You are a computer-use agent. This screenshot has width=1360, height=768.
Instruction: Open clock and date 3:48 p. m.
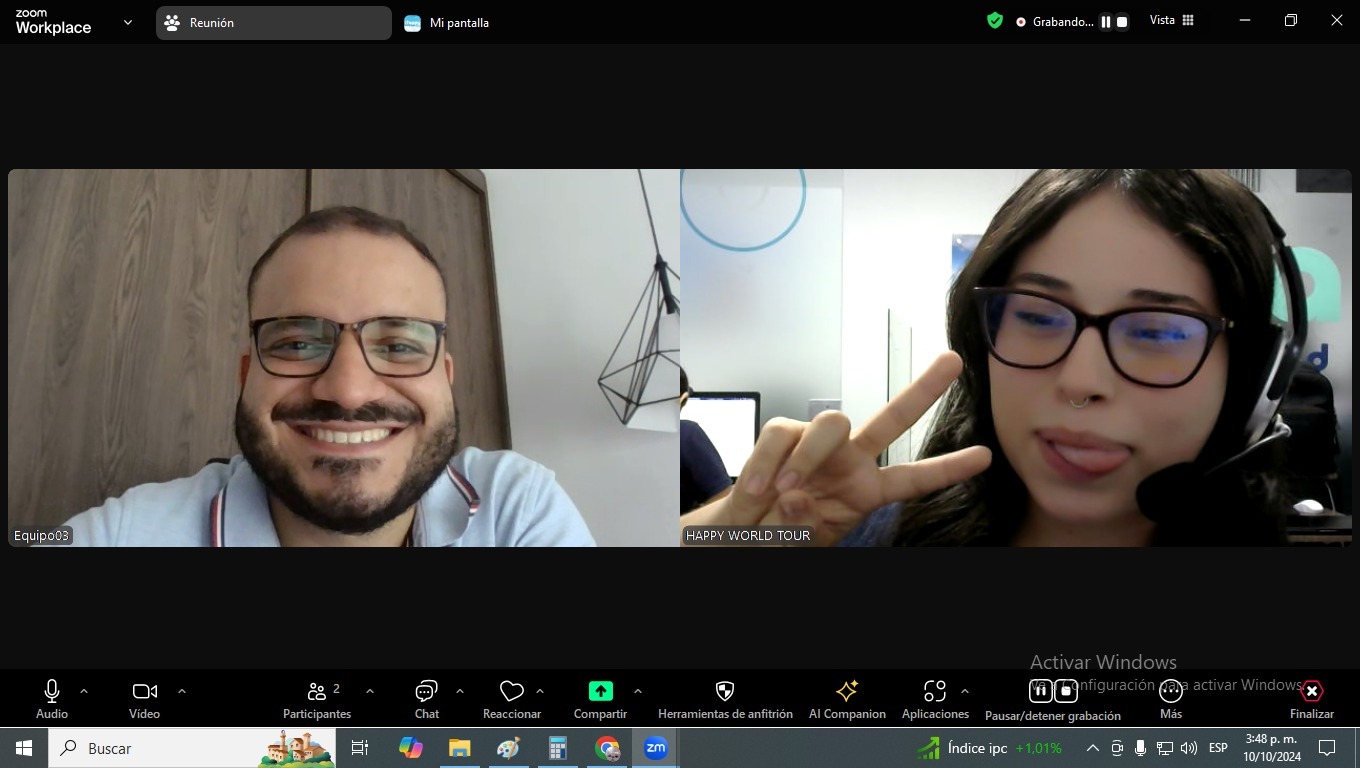coord(1272,748)
